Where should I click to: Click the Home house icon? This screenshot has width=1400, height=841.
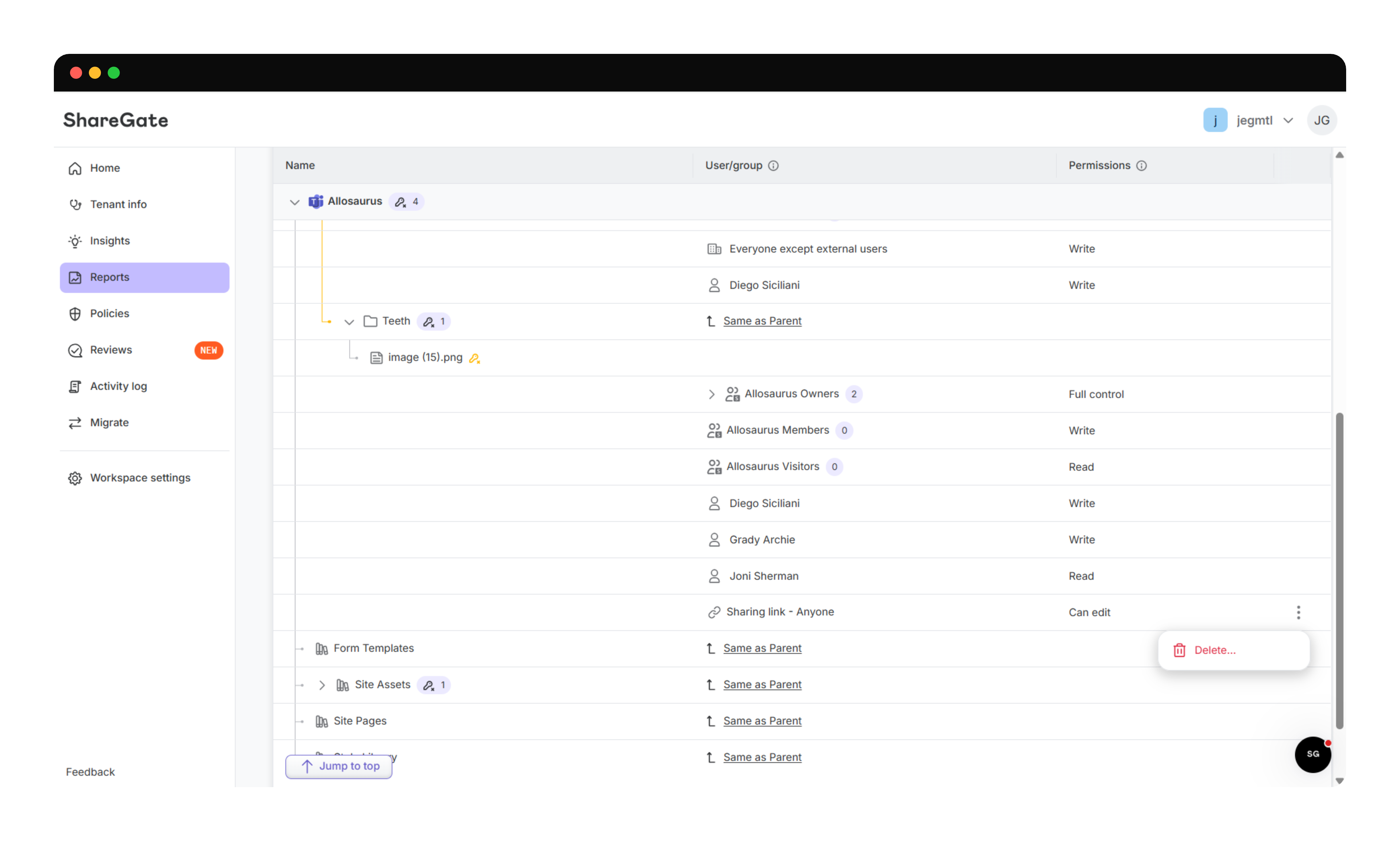[75, 168]
